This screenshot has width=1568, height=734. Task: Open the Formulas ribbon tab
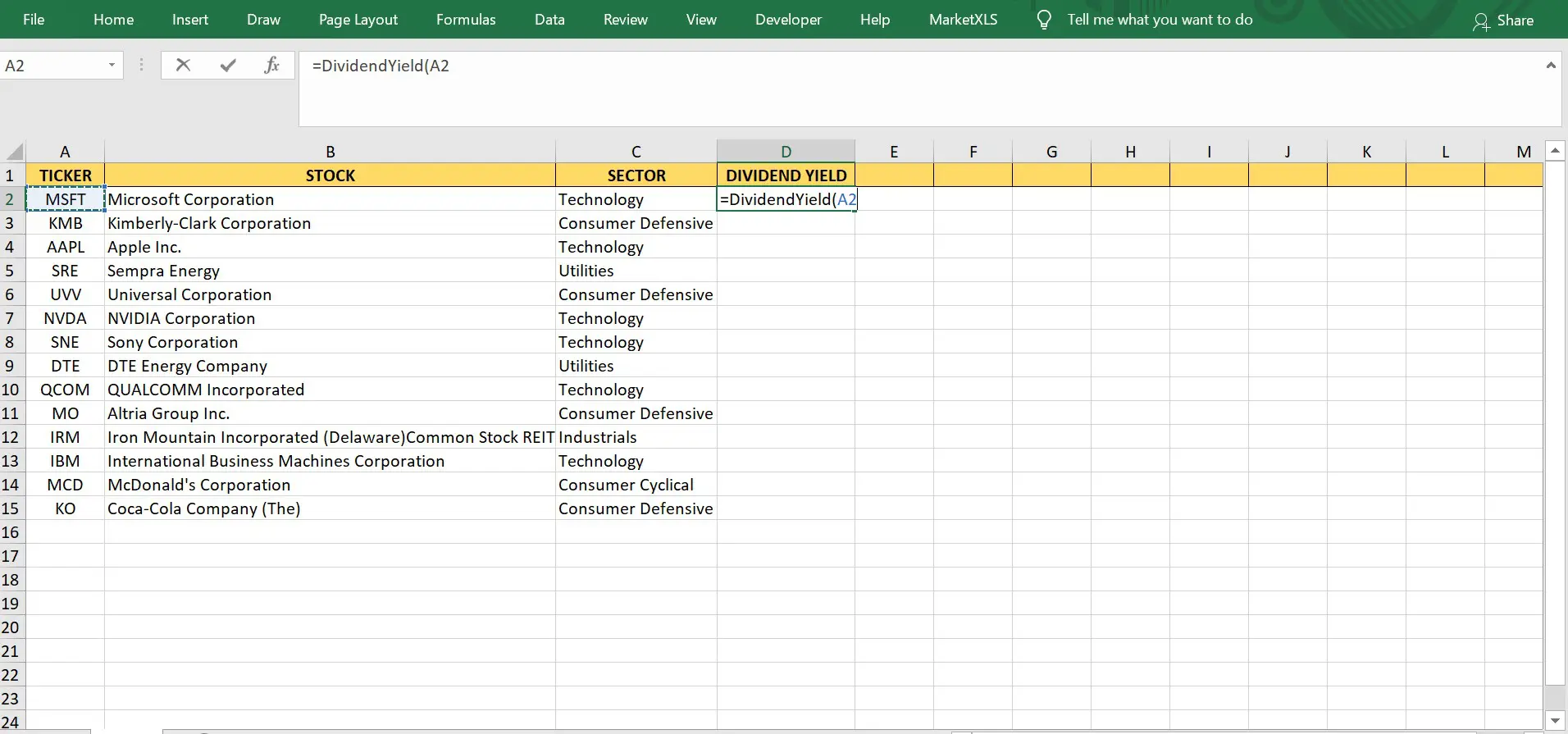point(465,20)
